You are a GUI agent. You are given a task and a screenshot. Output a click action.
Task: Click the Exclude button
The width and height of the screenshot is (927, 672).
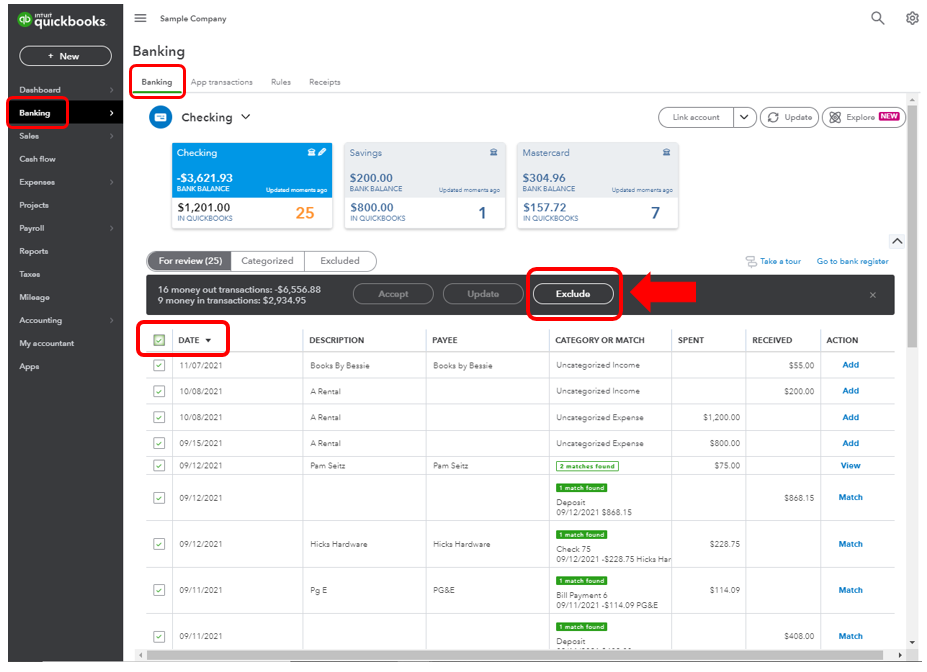573,294
